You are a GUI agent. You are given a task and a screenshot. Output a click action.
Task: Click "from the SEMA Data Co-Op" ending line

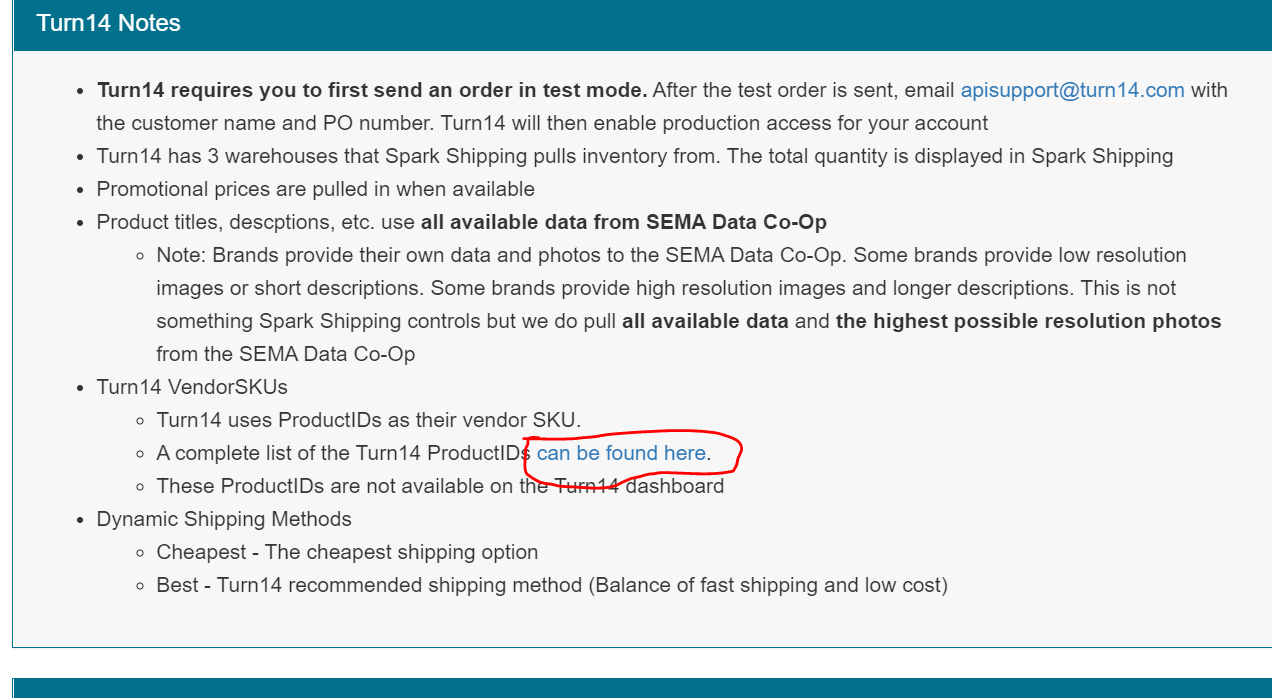point(285,354)
